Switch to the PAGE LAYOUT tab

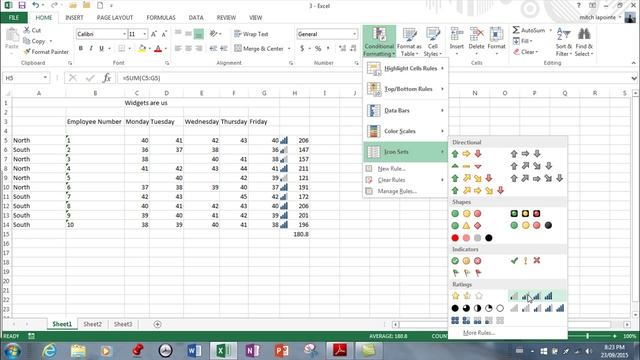click(x=115, y=18)
